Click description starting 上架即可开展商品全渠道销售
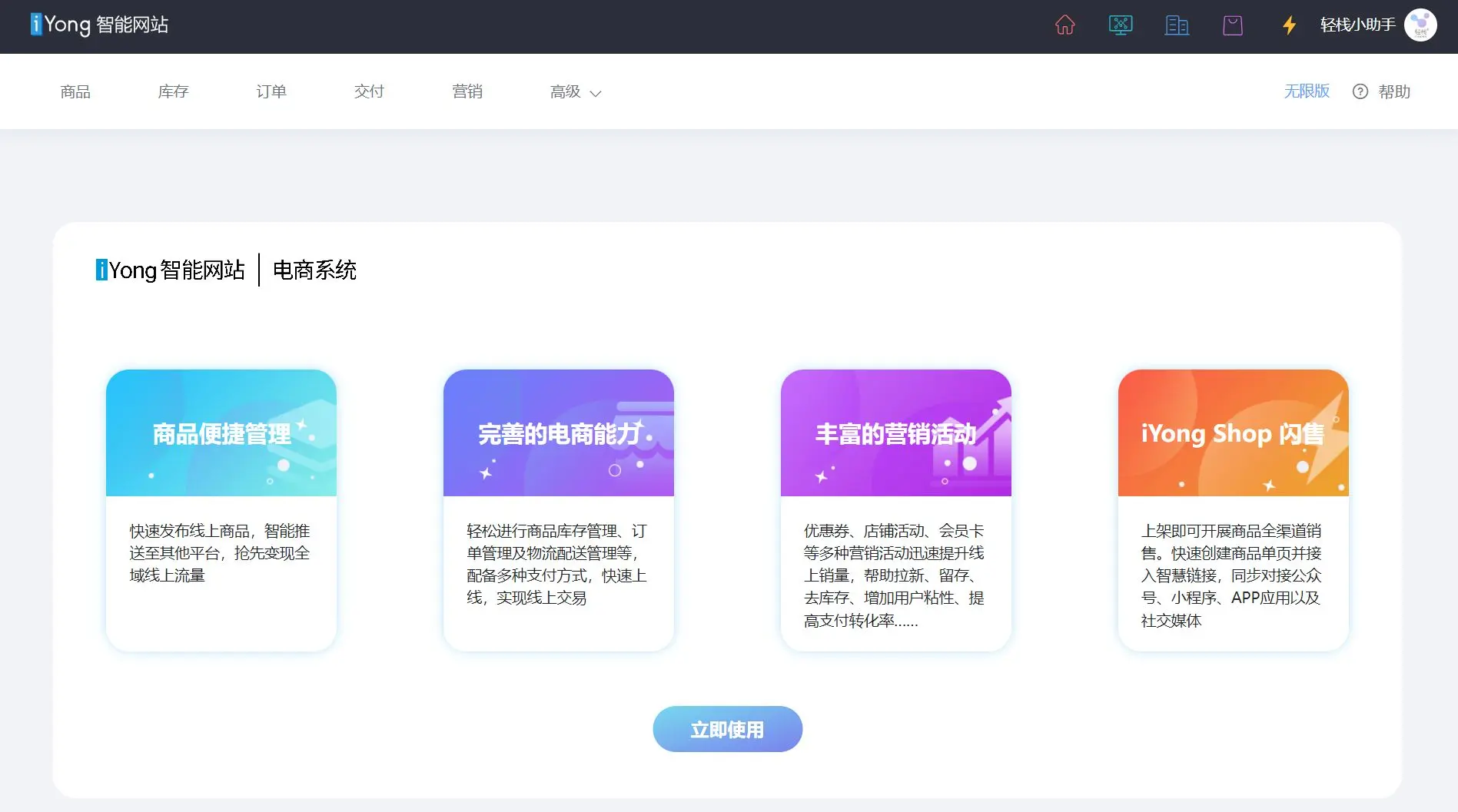This screenshot has width=1458, height=812. point(1232,575)
